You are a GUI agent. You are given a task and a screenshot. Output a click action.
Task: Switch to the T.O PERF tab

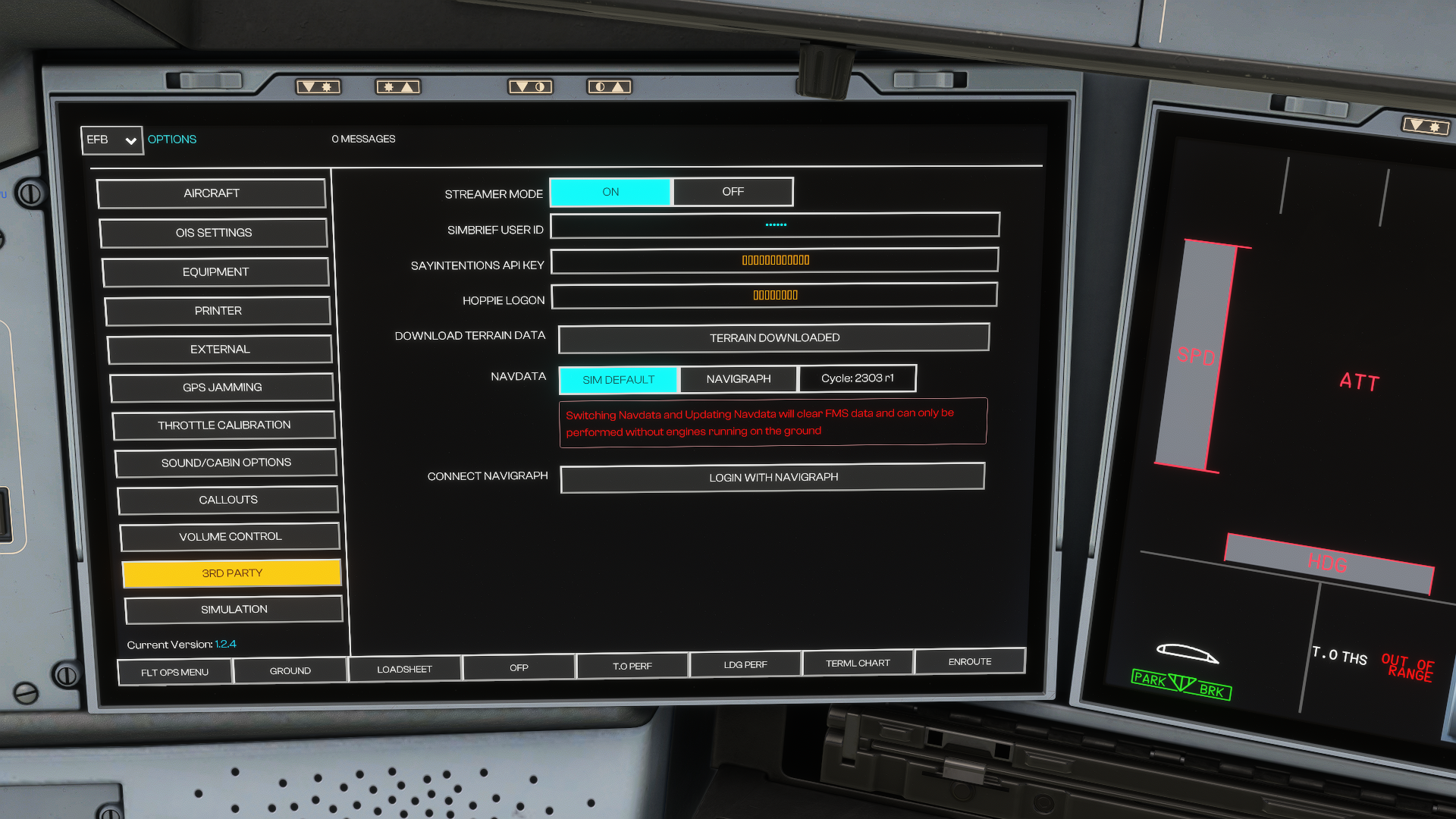(x=632, y=667)
